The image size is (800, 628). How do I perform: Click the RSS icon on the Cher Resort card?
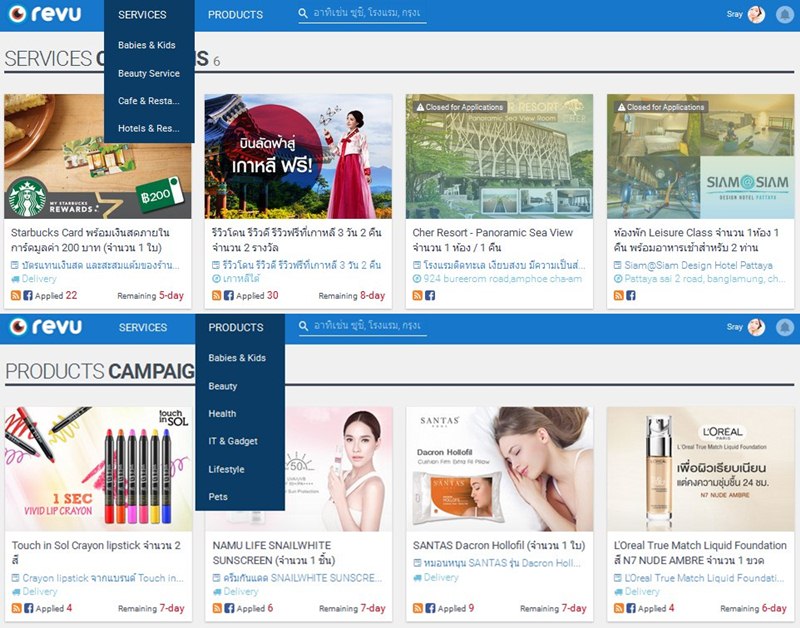417,295
